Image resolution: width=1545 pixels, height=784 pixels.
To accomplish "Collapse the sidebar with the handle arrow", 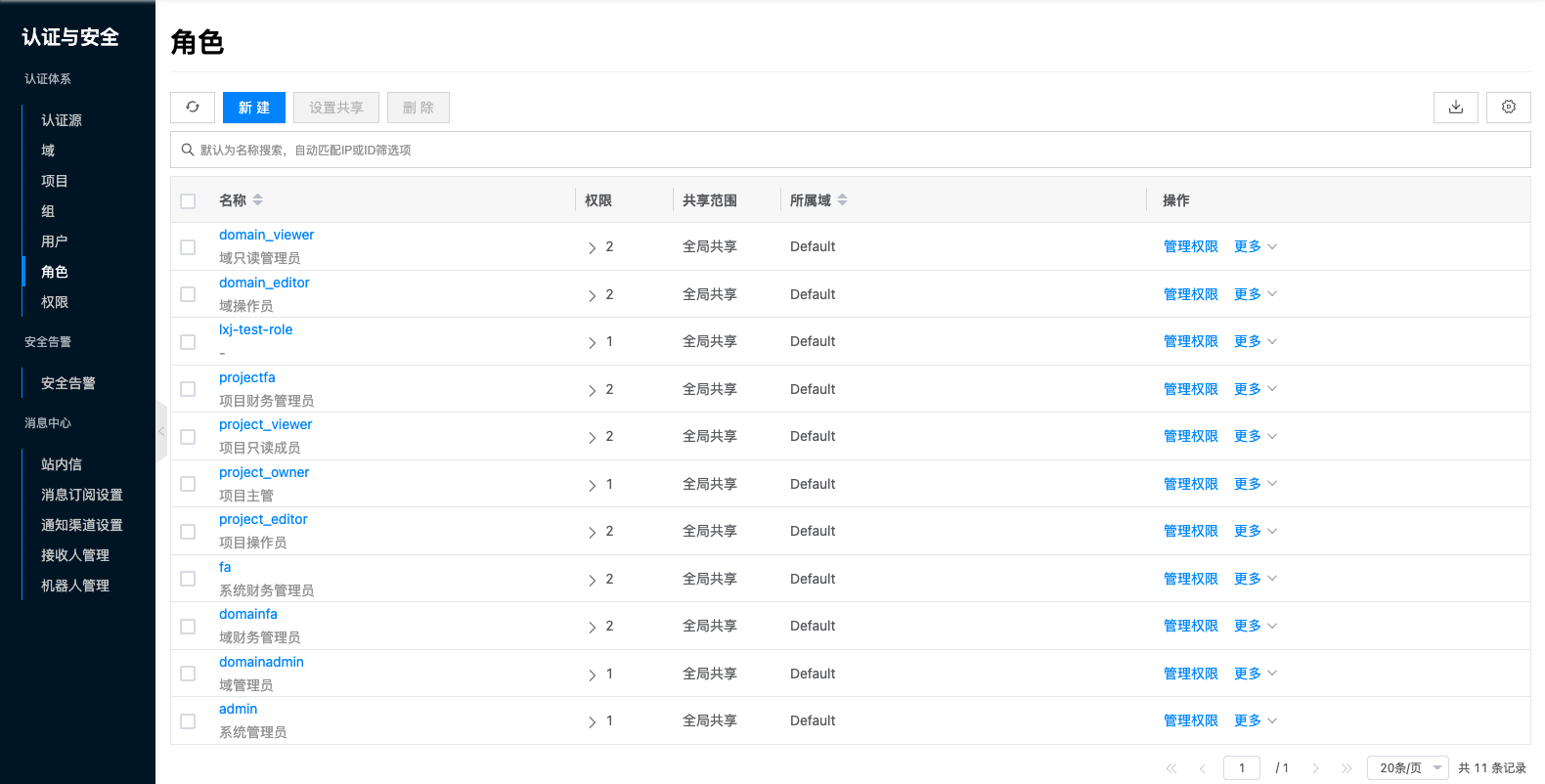I will [161, 431].
